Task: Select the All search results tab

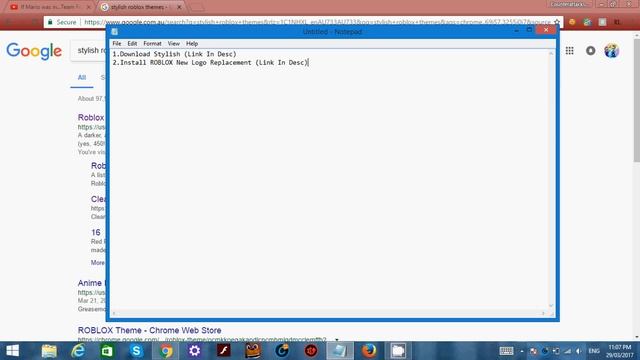Action: pyautogui.click(x=82, y=77)
